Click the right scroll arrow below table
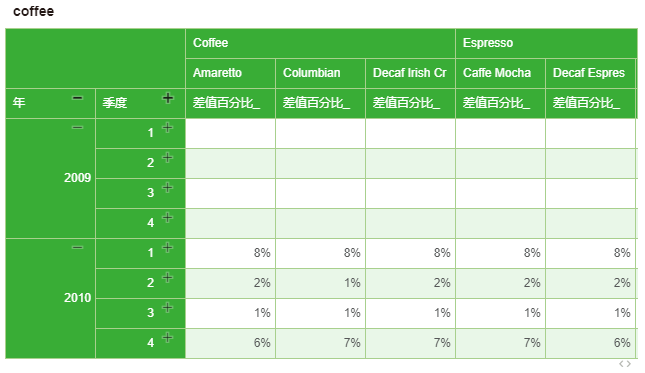Image resolution: width=645 pixels, height=373 pixels. click(629, 364)
